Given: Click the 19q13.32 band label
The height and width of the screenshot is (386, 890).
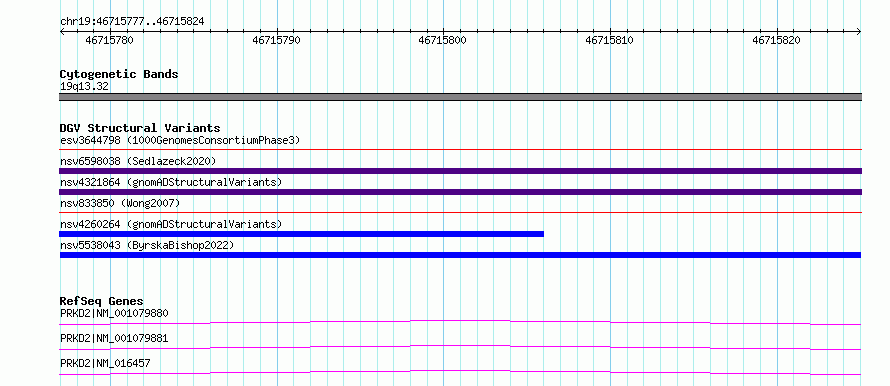Looking at the screenshot, I should tap(85, 87).
